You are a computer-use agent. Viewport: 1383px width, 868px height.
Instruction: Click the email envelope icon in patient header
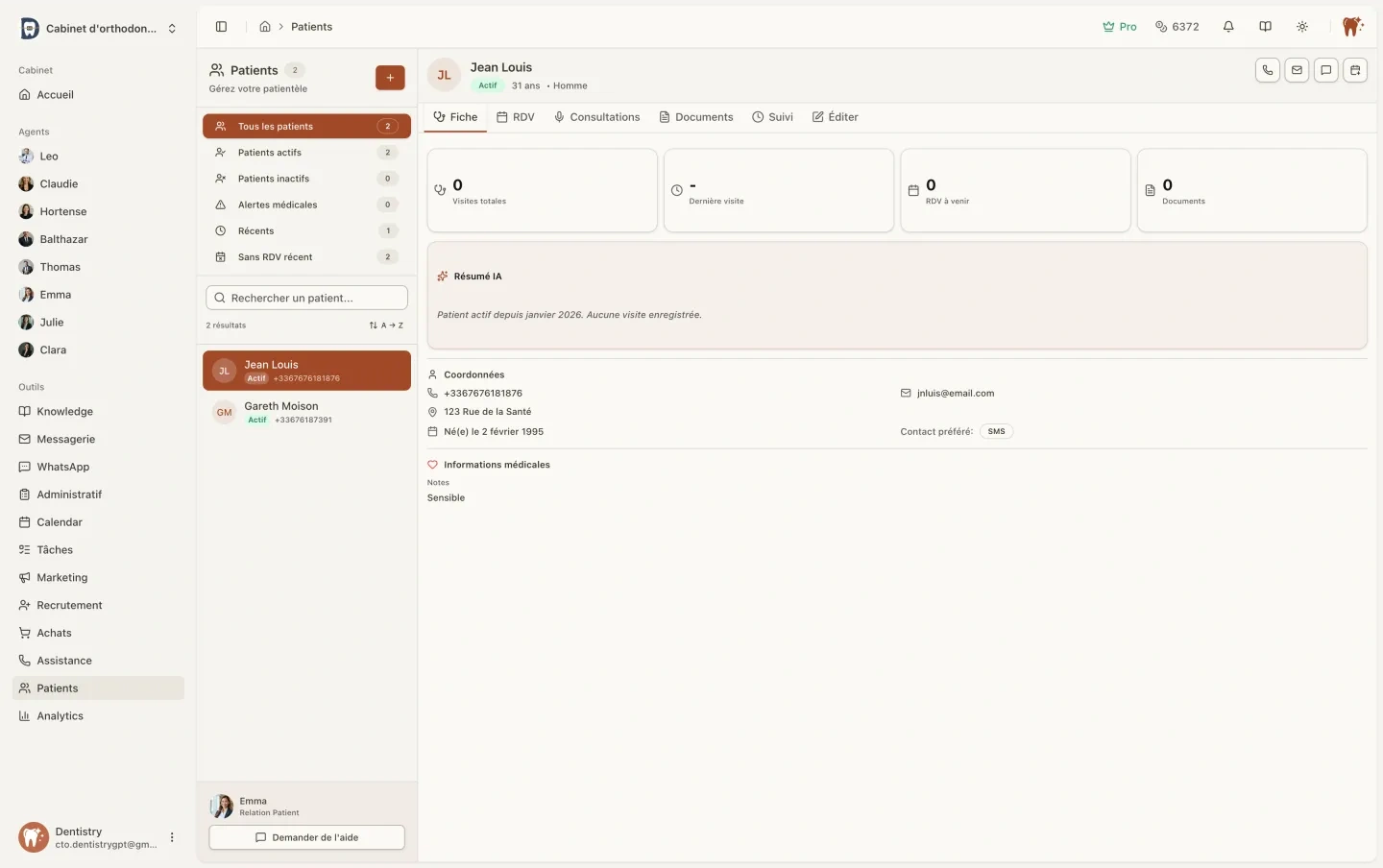(x=1297, y=70)
